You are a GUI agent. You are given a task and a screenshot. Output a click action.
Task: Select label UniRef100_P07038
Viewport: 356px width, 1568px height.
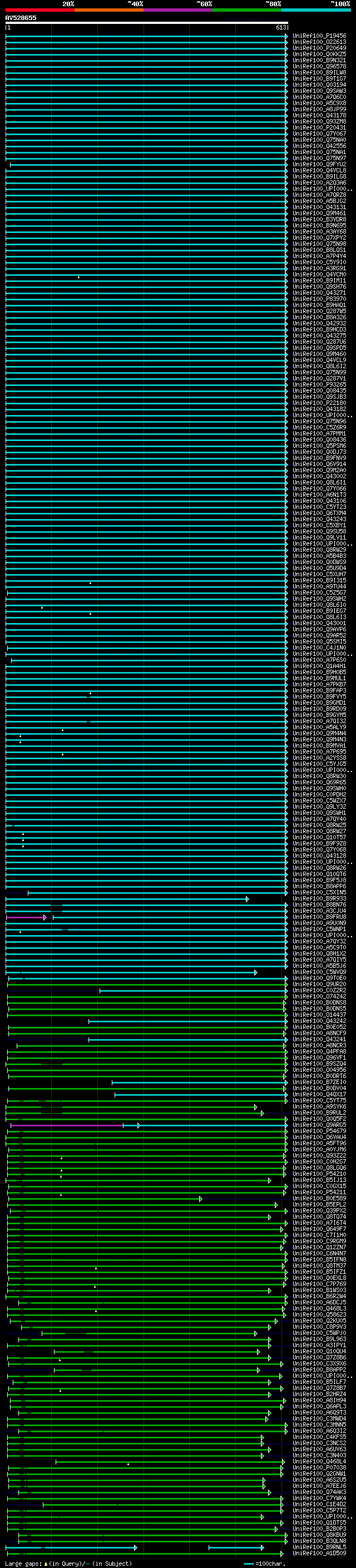319,1467
